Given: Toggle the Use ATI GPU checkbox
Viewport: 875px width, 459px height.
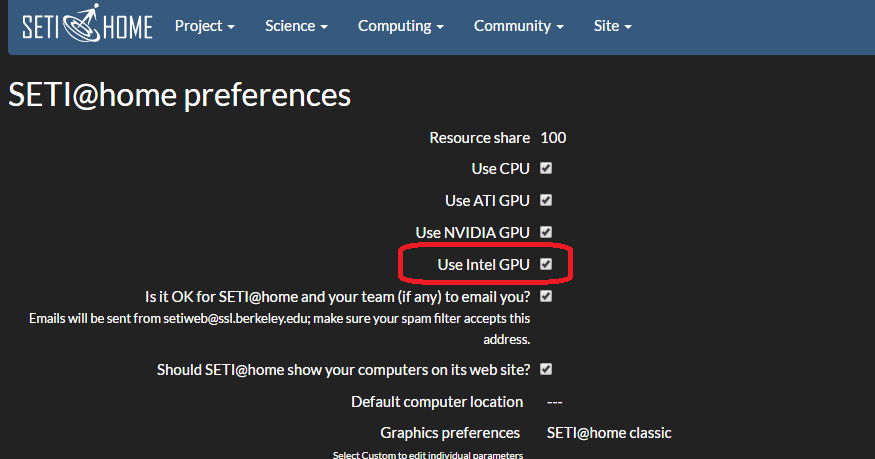Looking at the screenshot, I should pyautogui.click(x=546, y=200).
